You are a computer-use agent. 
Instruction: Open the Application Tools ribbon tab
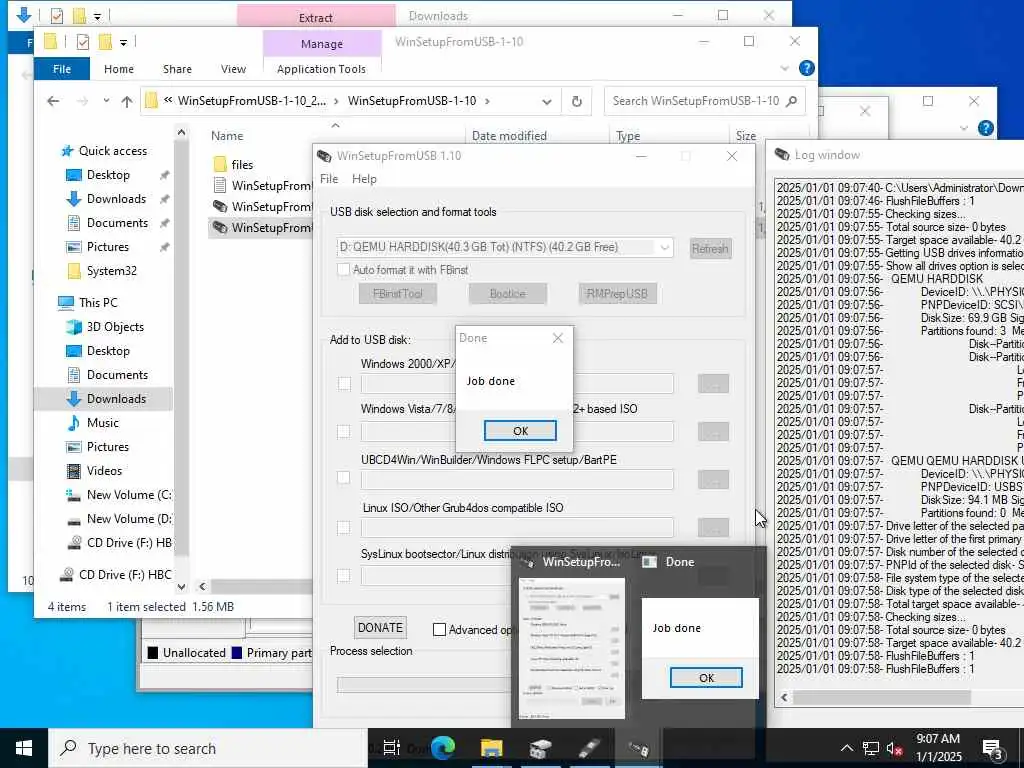point(321,69)
